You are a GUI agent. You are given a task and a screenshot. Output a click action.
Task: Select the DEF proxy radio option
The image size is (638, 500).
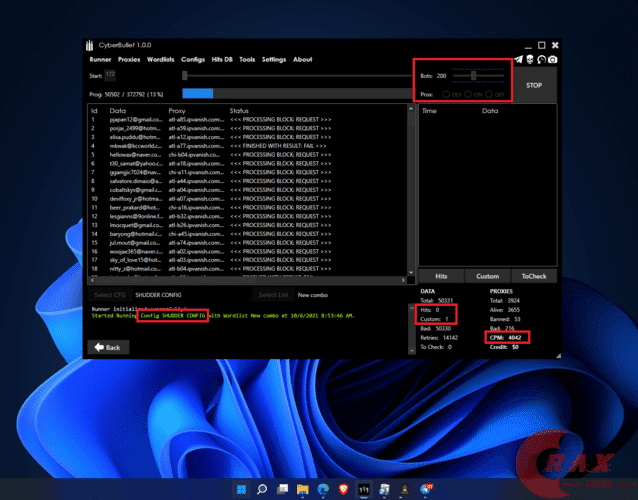[x=448, y=93]
